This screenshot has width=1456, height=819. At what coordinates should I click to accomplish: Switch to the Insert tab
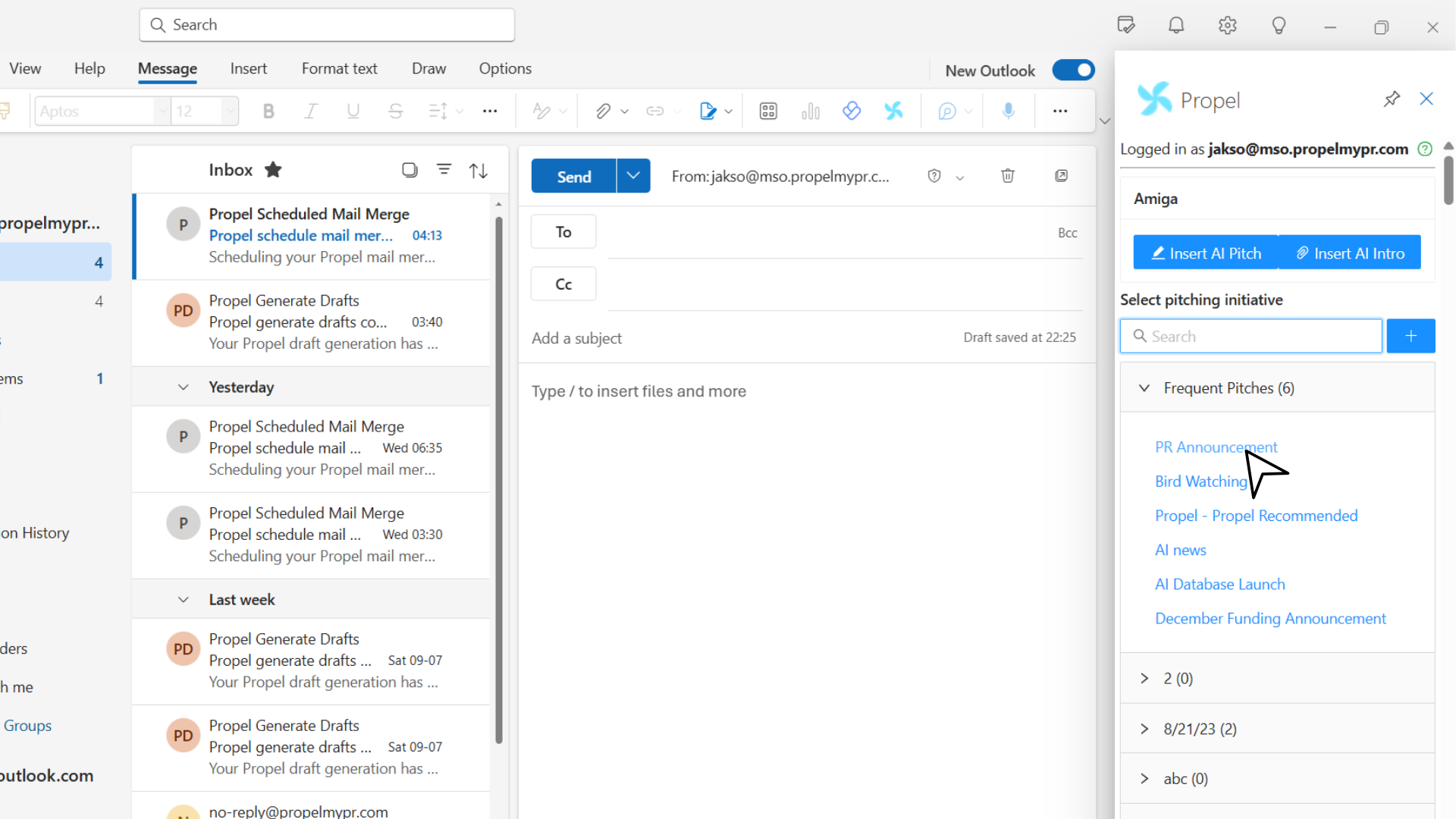pos(249,69)
